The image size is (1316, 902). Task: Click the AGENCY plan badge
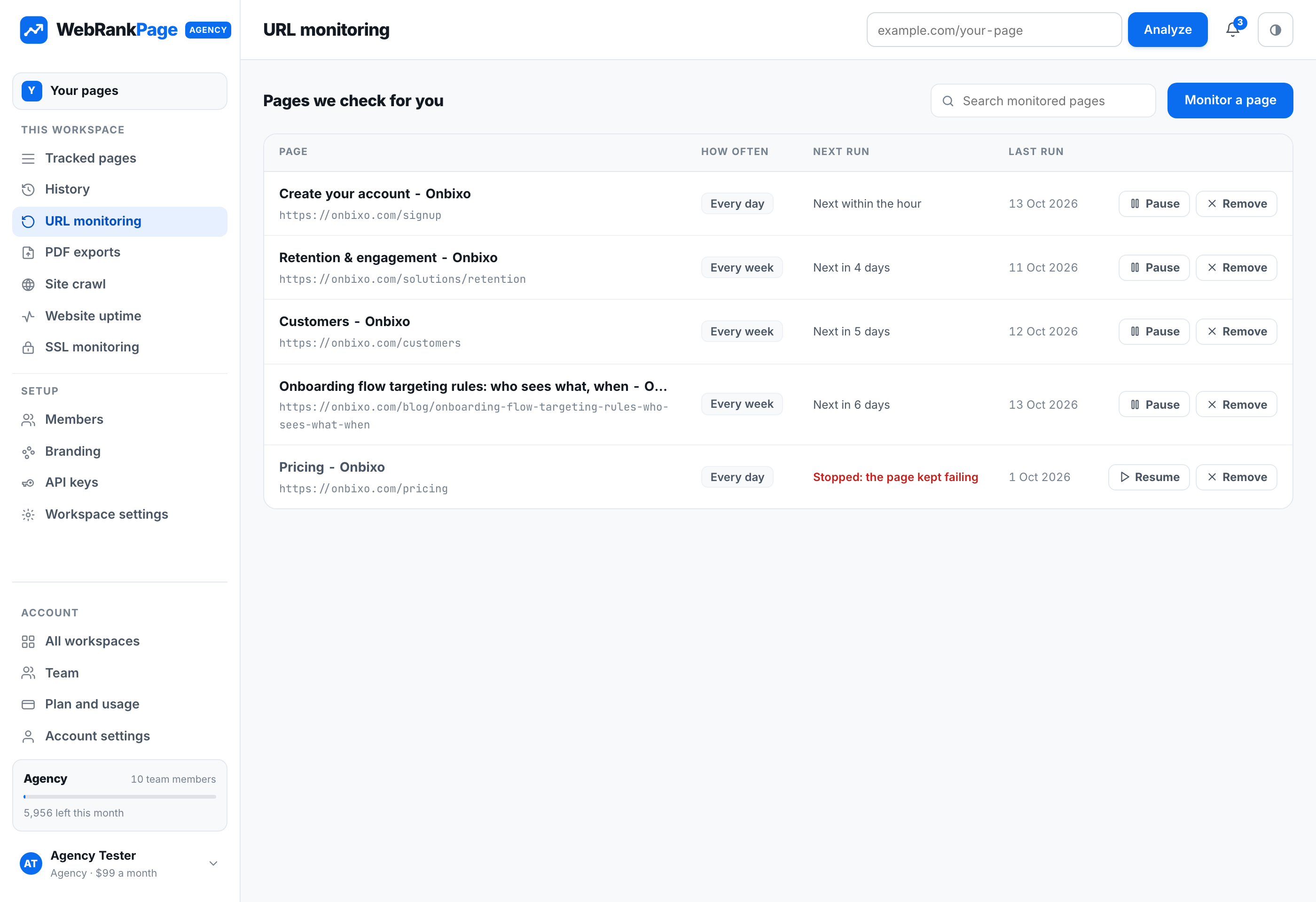(208, 30)
